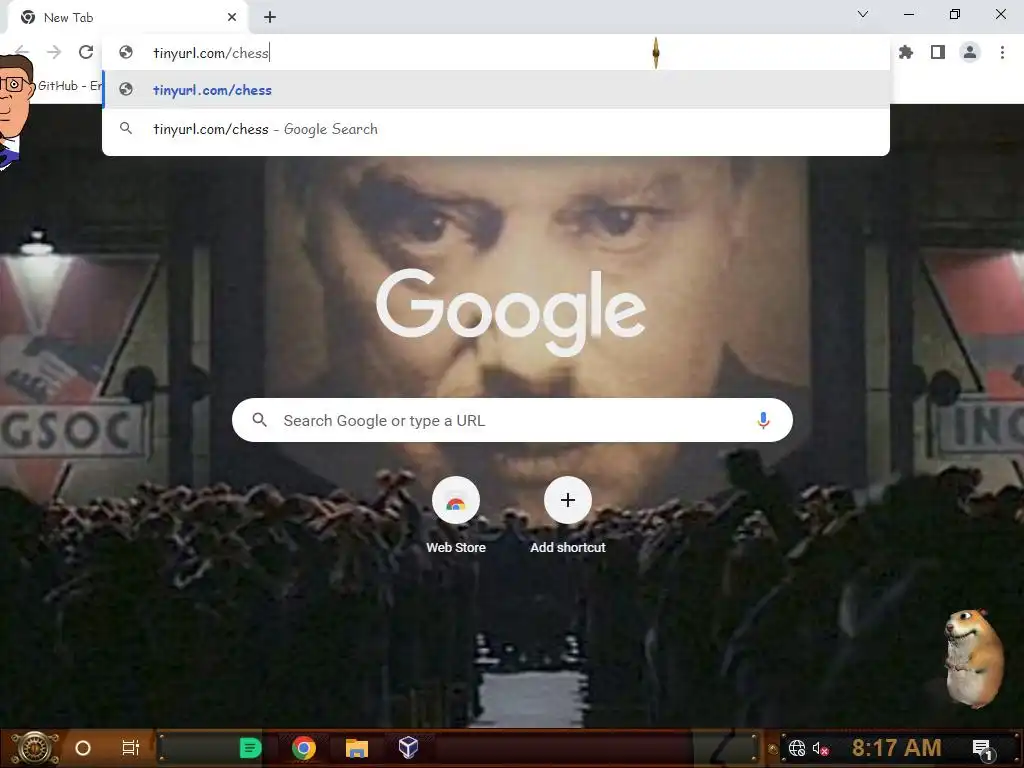1024x768 pixels.
Task: Open Task View on the taskbar
Action: [131, 748]
